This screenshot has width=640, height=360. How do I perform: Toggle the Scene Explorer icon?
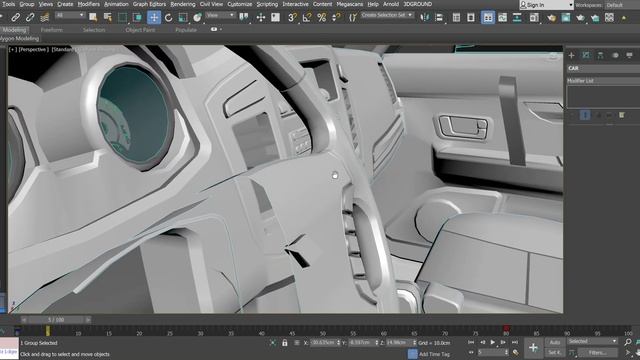[x=456, y=18]
